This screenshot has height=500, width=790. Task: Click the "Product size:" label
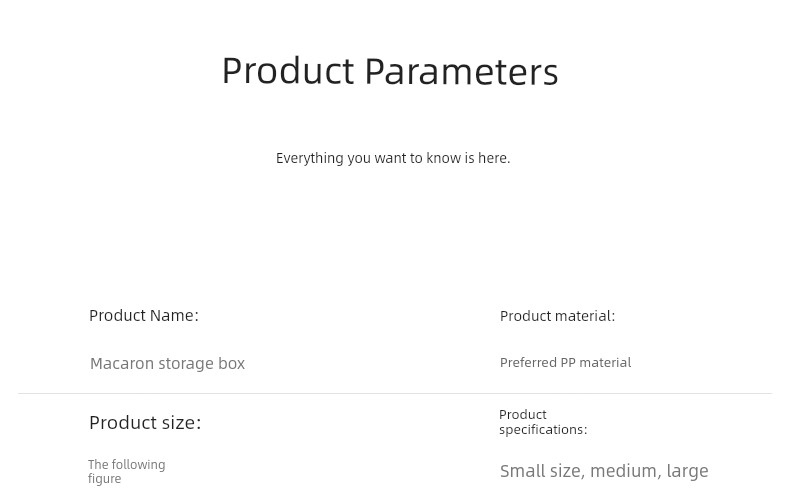pyautogui.click(x=145, y=422)
